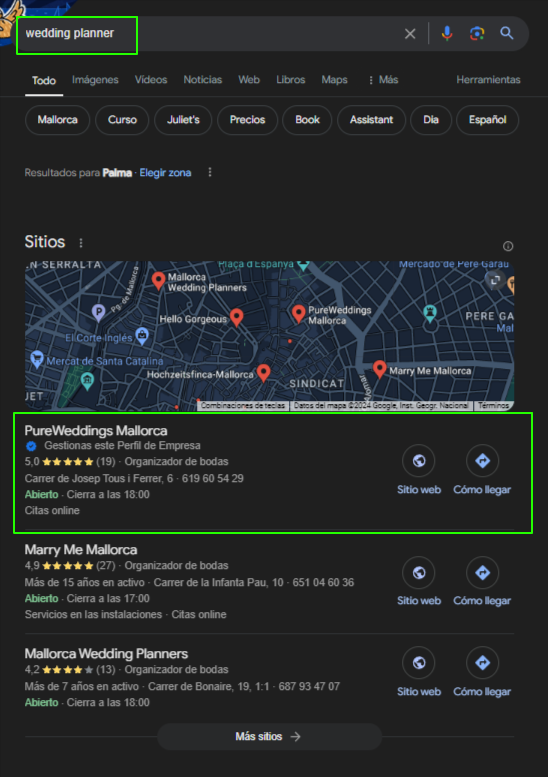The width and height of the screenshot is (548, 777).
Task: Click the Hochzeitsfinca-Mallorca map pin
Action: tap(264, 372)
